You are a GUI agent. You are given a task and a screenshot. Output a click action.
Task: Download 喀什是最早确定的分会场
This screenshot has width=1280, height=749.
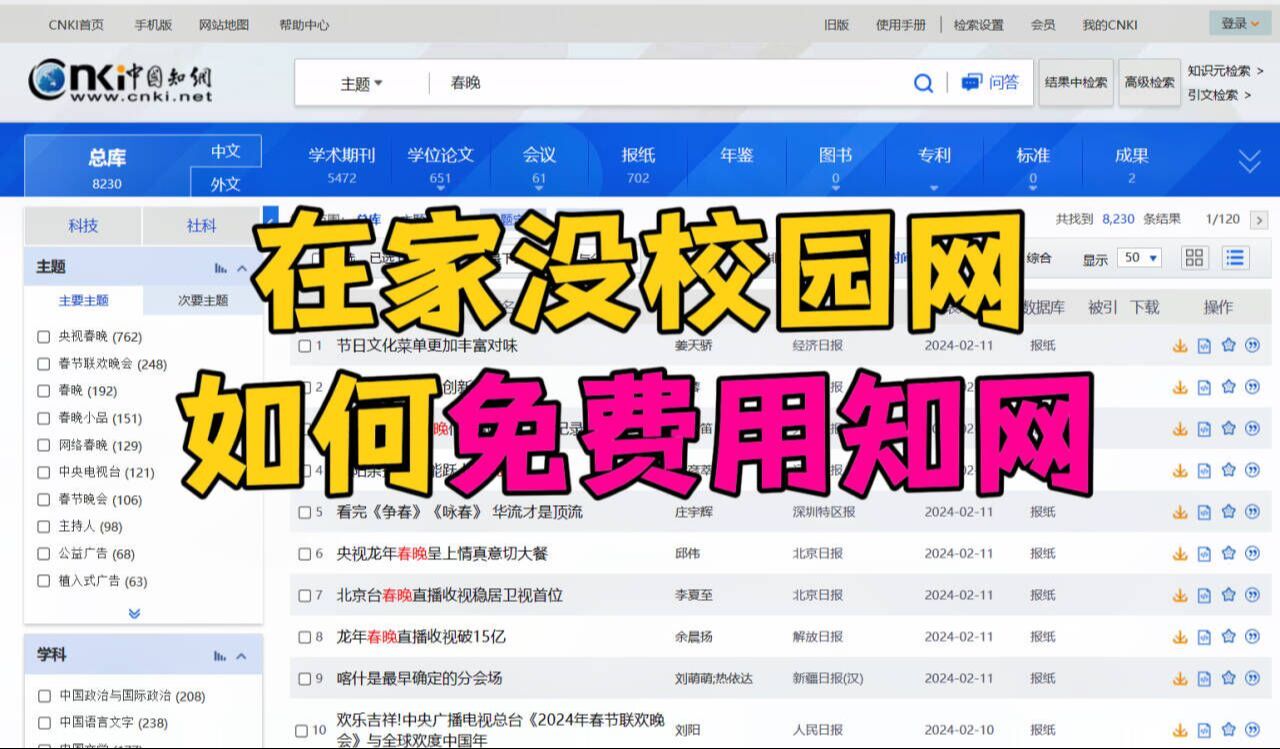[1180, 678]
